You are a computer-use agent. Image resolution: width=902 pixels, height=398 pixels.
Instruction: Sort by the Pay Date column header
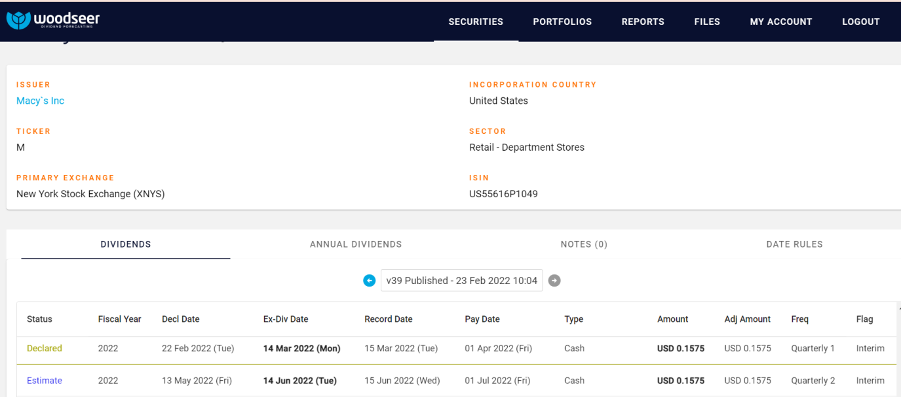pos(482,319)
